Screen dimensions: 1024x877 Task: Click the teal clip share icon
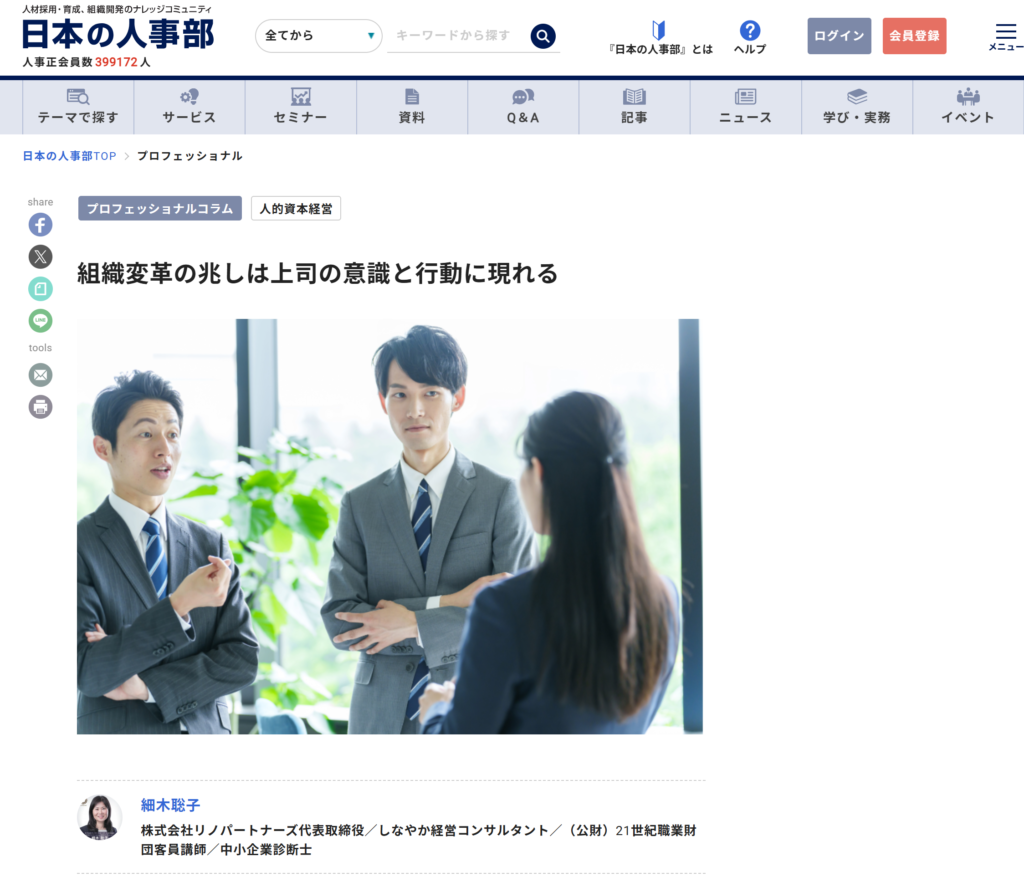point(40,289)
